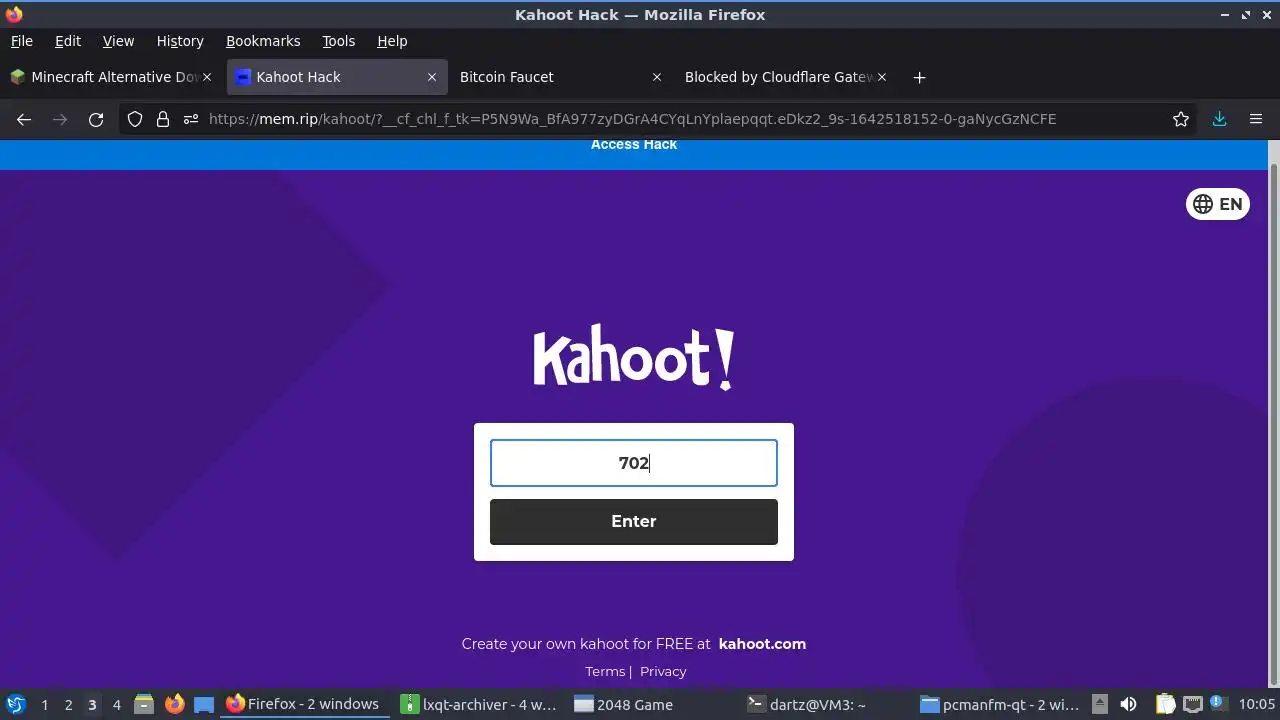
Task: Open site permissions icon in address bar
Action: coord(191,119)
